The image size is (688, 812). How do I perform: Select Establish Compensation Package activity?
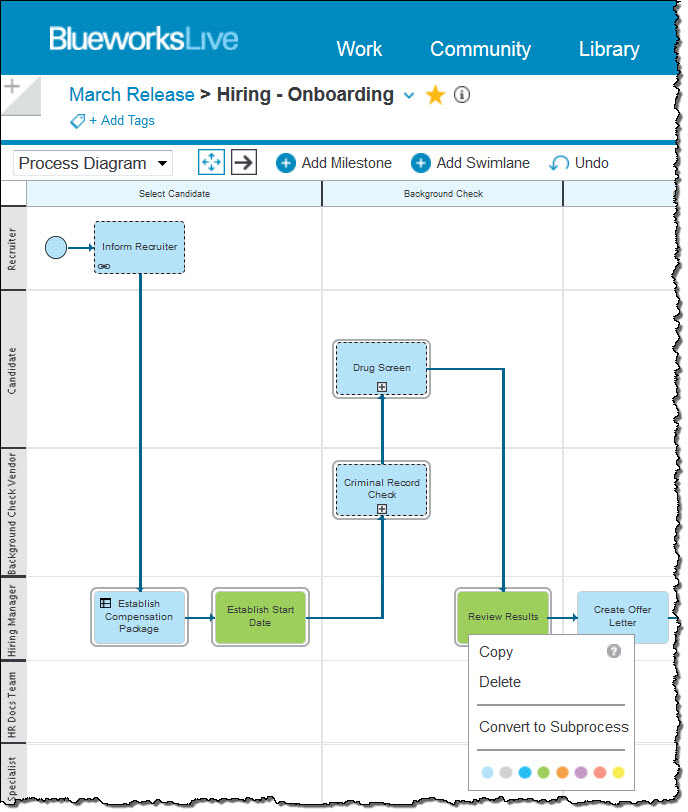139,616
